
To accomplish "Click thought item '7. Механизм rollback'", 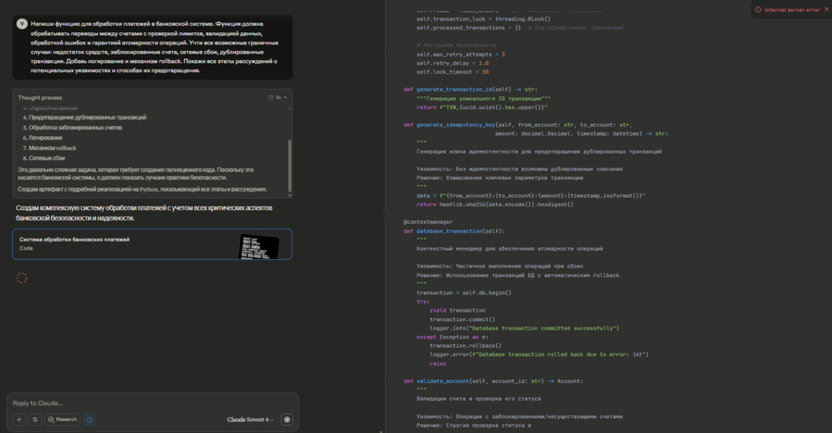I will [x=49, y=148].
